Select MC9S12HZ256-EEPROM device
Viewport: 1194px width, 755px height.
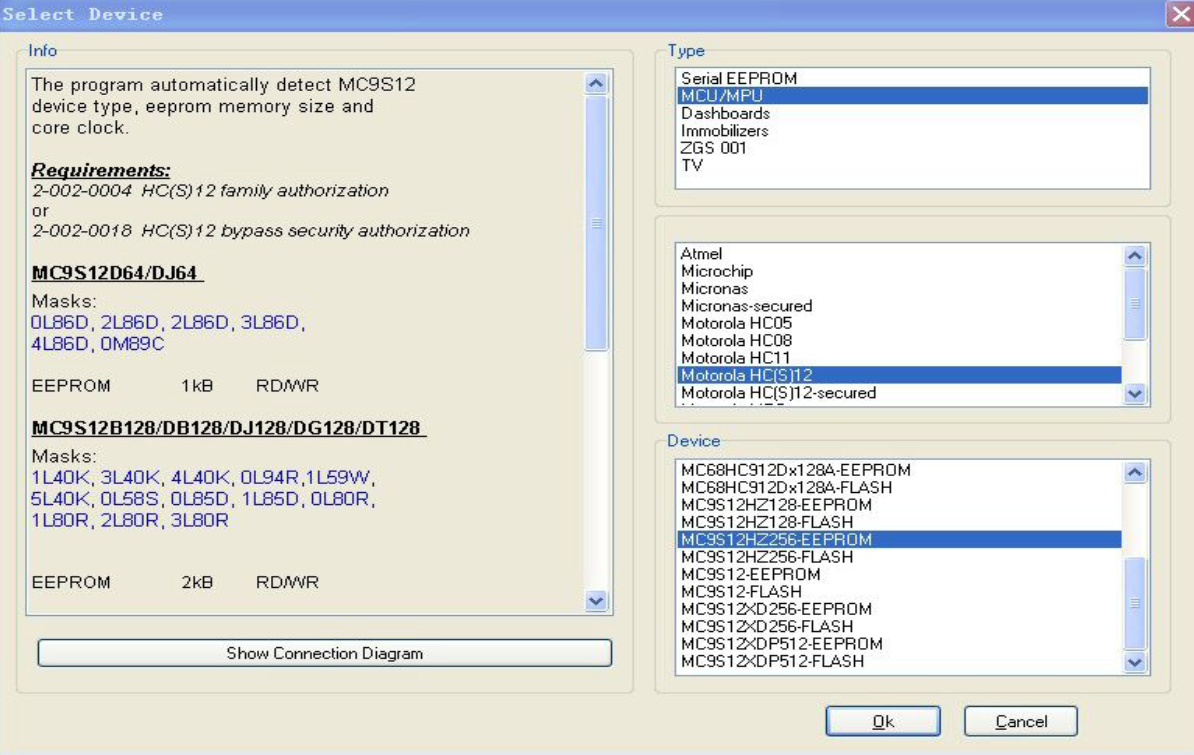point(899,539)
